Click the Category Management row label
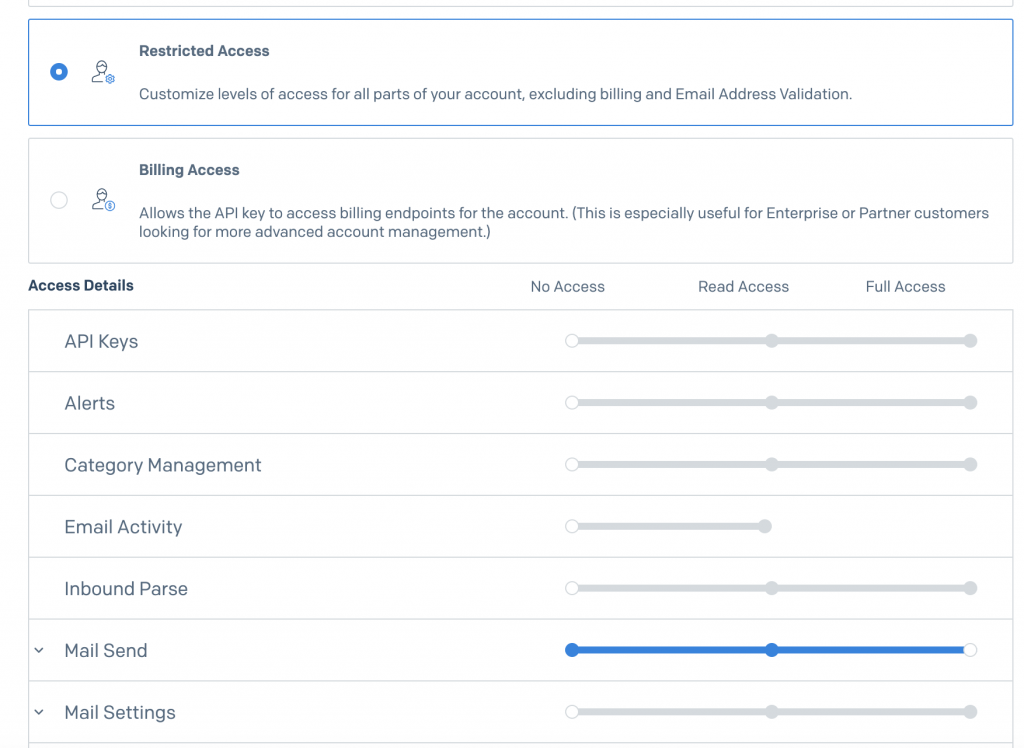 tap(163, 465)
